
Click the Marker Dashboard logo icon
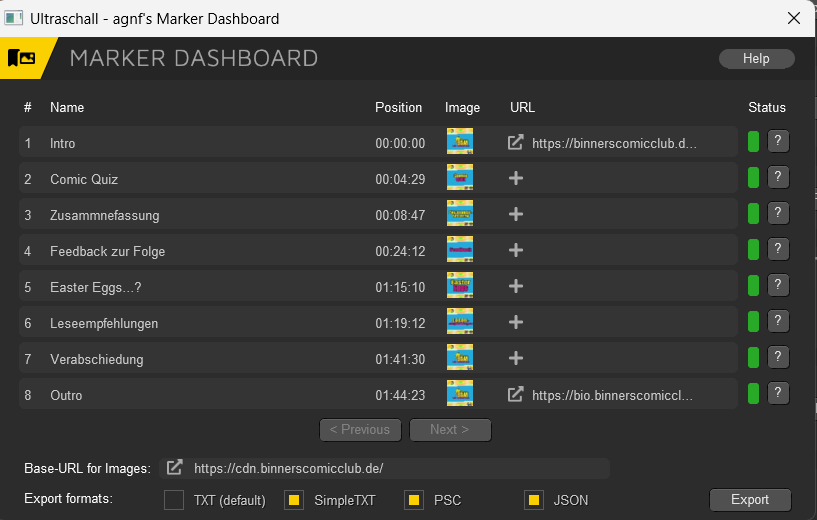[x=22, y=59]
